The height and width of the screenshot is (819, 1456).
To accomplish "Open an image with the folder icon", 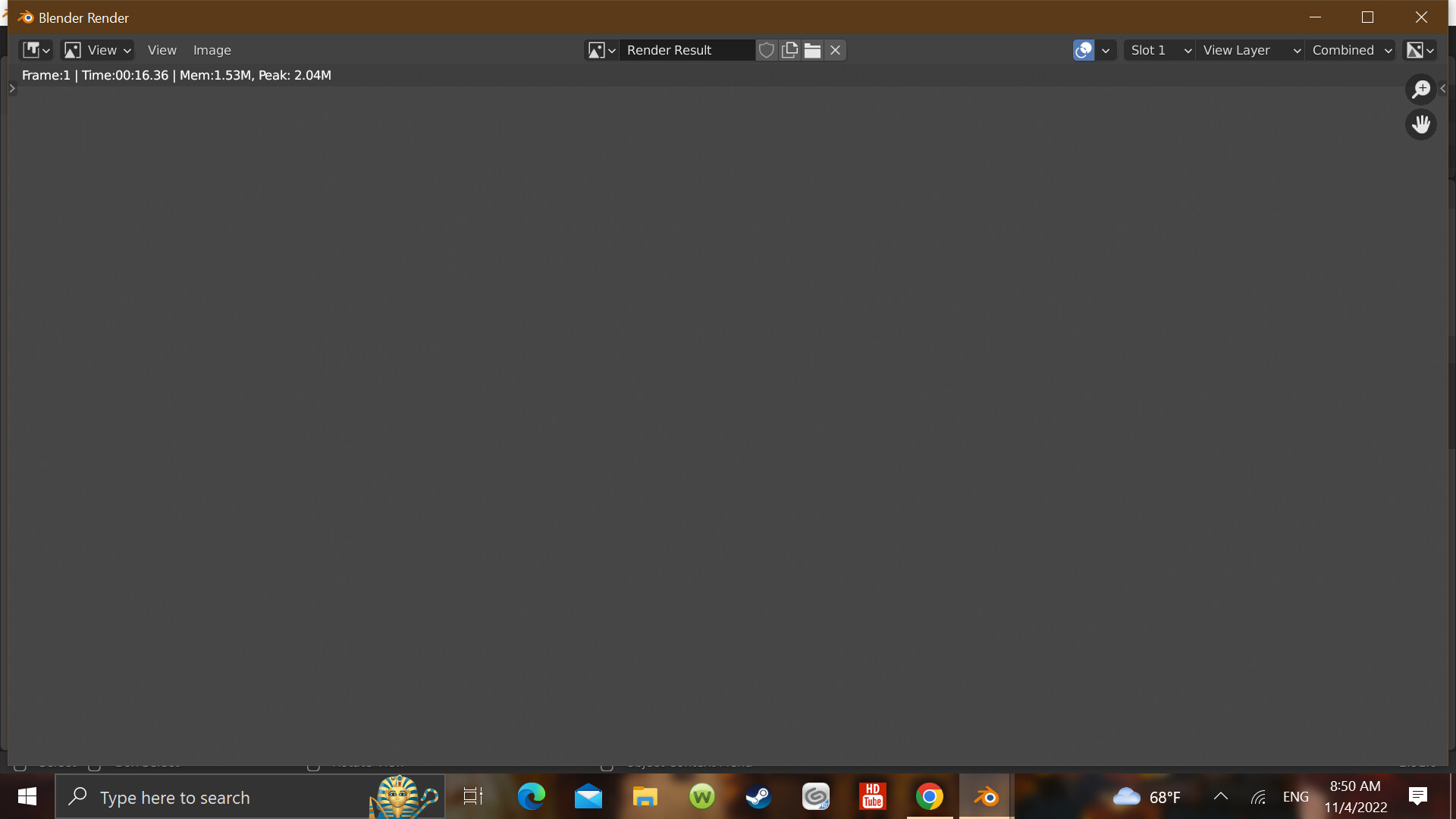I will pyautogui.click(x=812, y=50).
